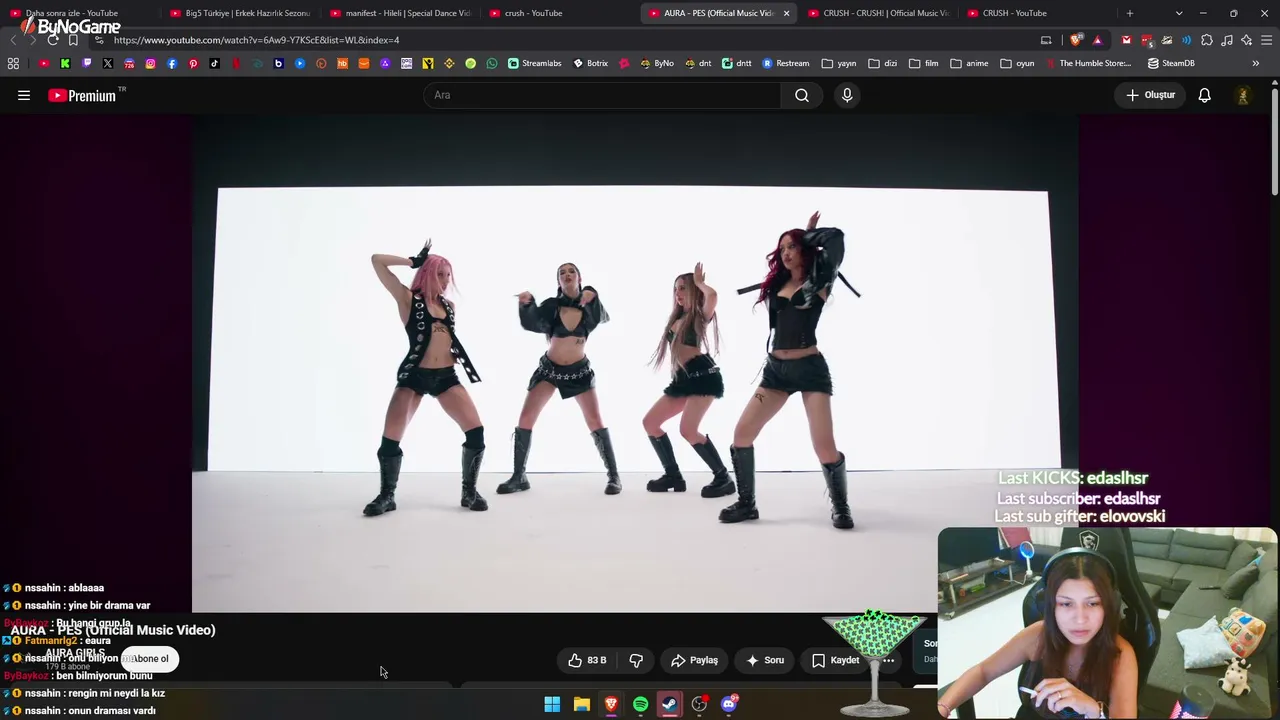1280x720 pixels.
Task: Share the video with Paylaş
Action: point(694,660)
